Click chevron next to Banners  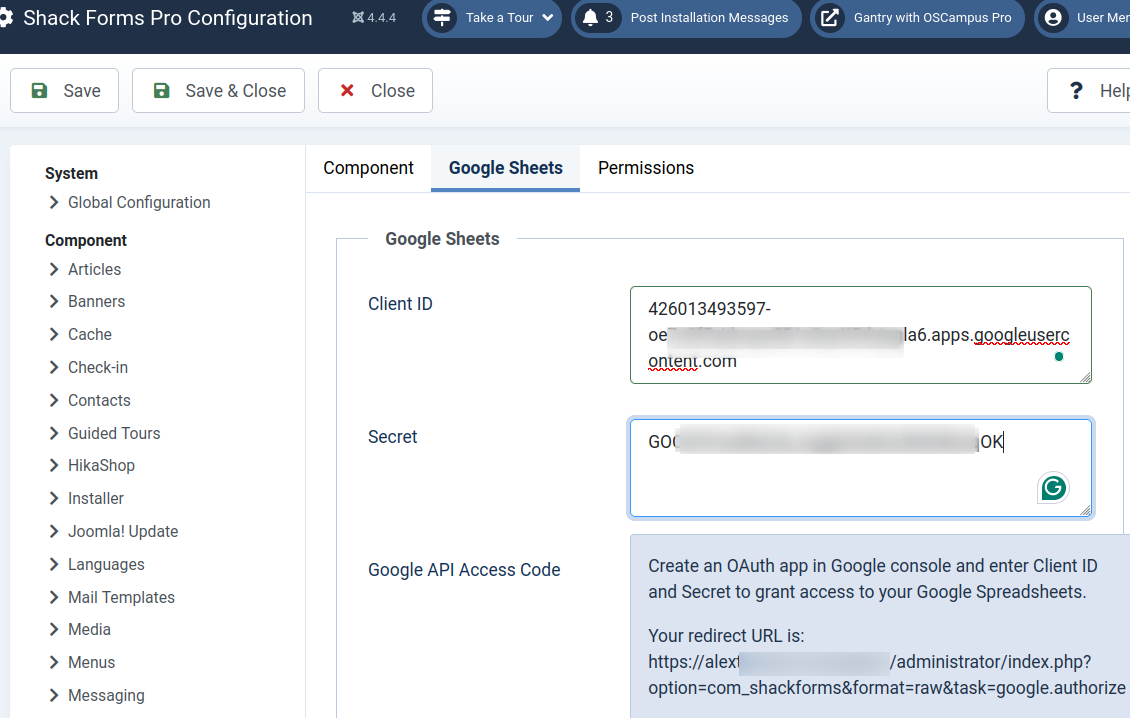pyautogui.click(x=54, y=301)
